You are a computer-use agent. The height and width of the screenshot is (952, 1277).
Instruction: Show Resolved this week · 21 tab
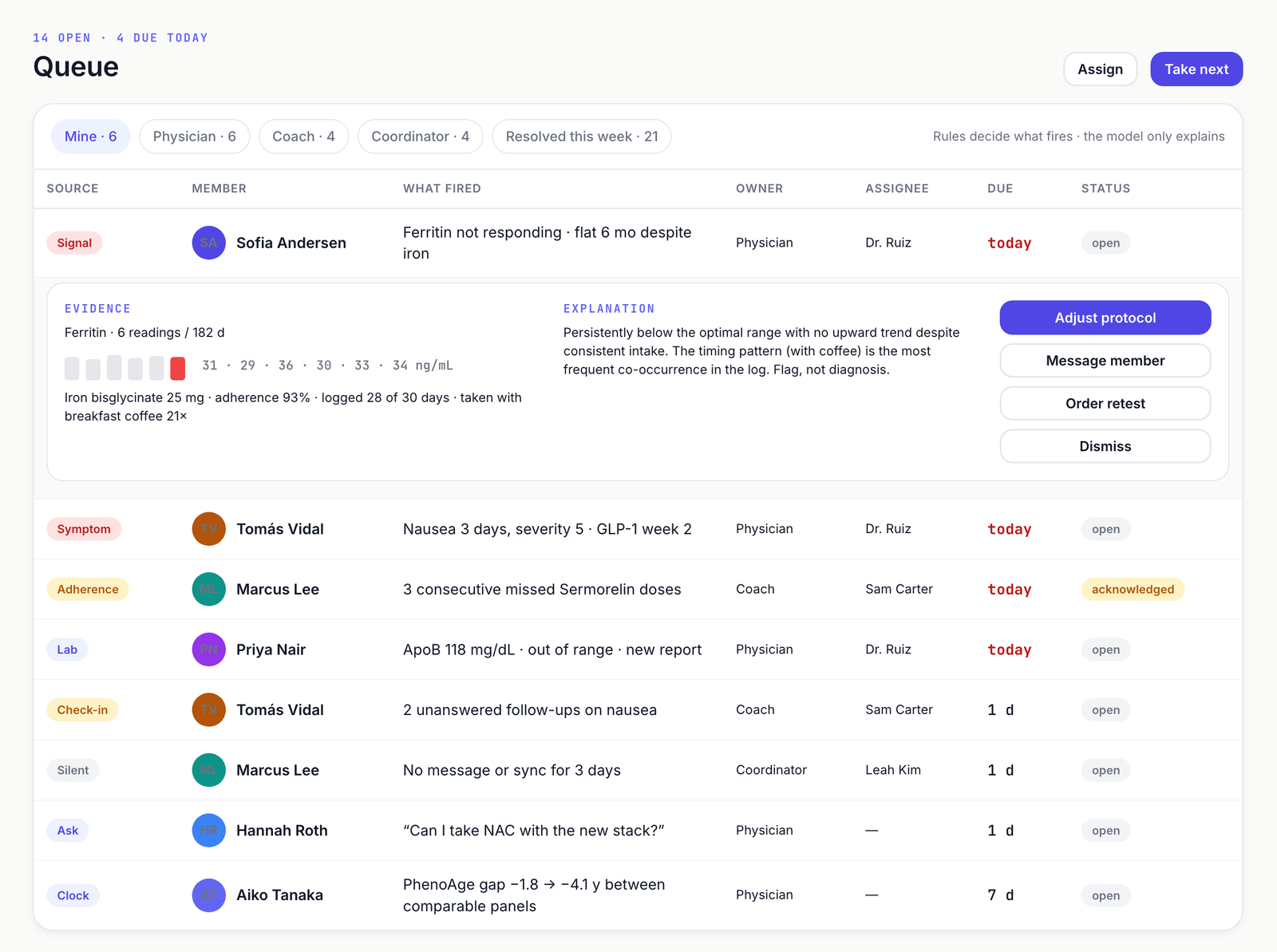(581, 136)
